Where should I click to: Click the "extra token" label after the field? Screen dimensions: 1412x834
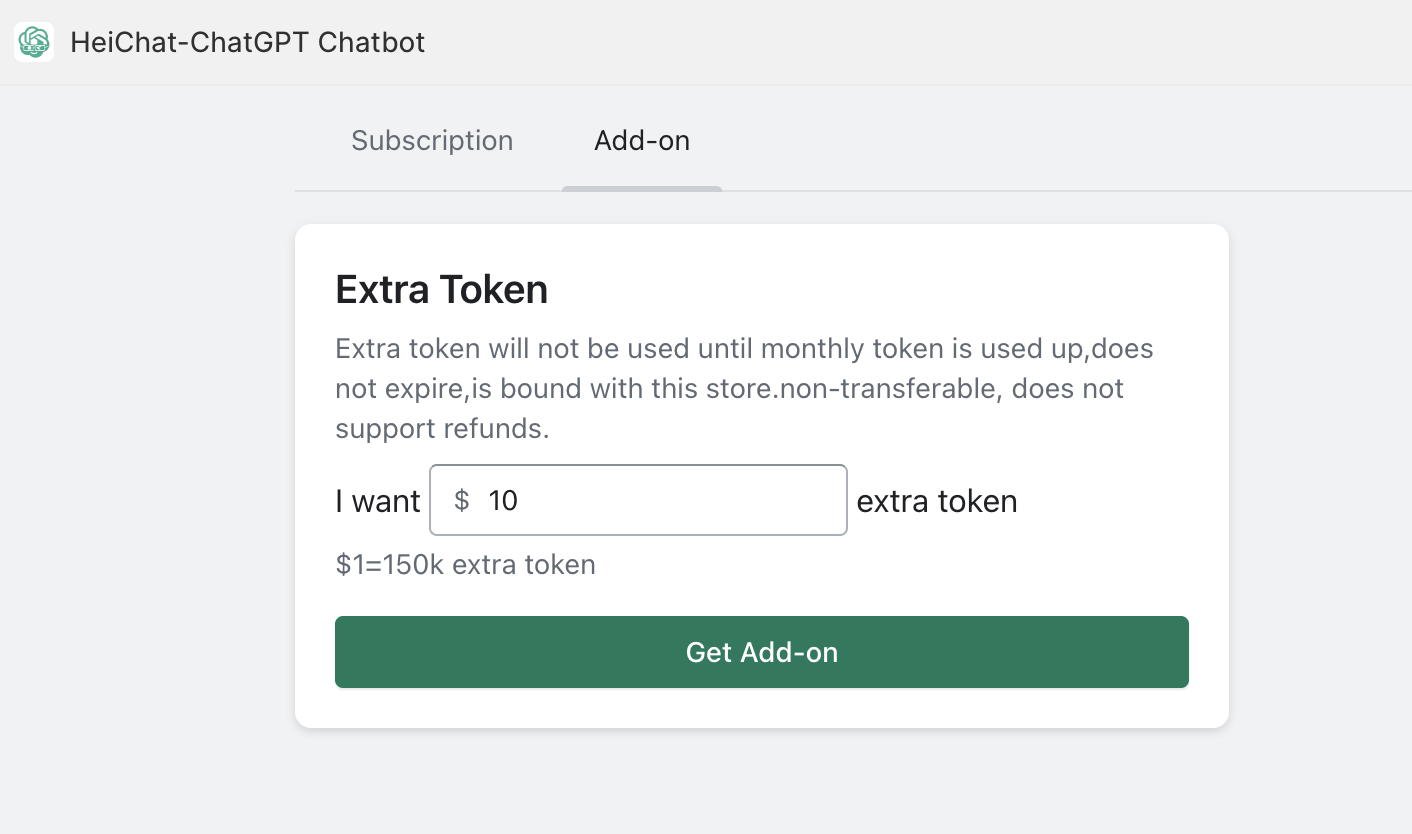(x=937, y=501)
